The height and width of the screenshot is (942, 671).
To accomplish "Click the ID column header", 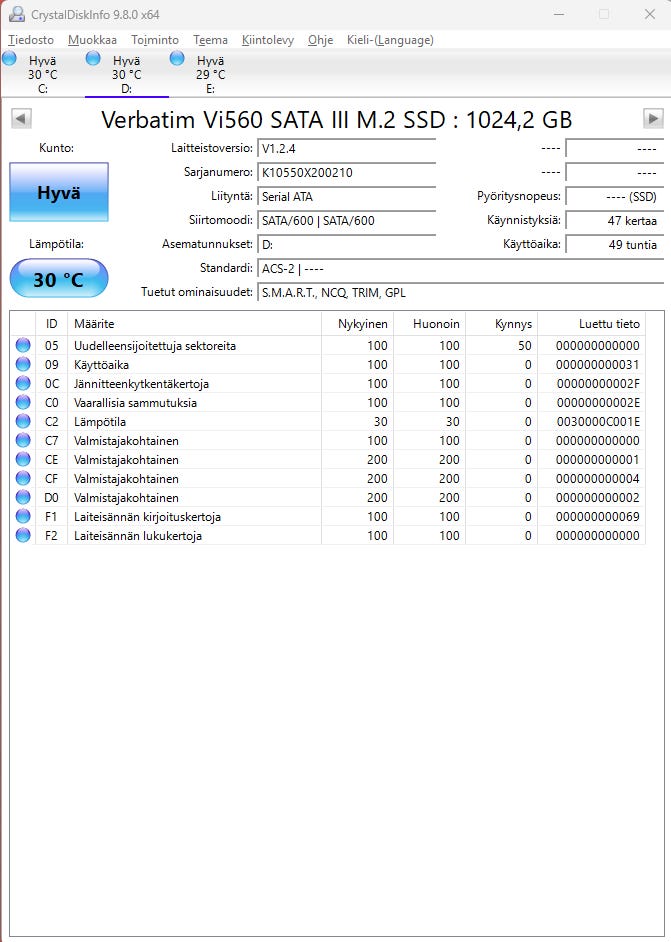I will click(52, 324).
